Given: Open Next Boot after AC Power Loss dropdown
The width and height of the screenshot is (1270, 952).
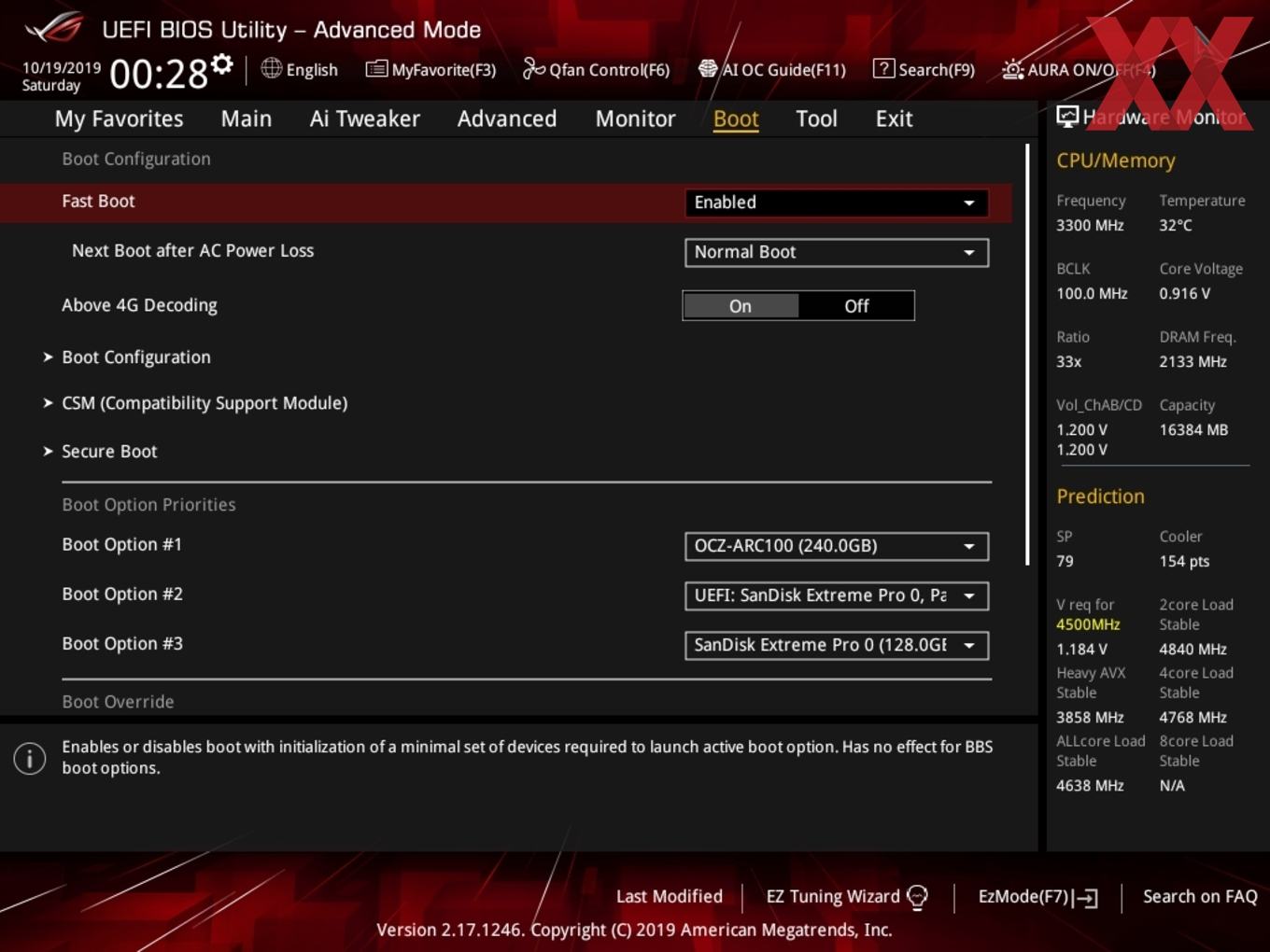Looking at the screenshot, I should coord(837,252).
